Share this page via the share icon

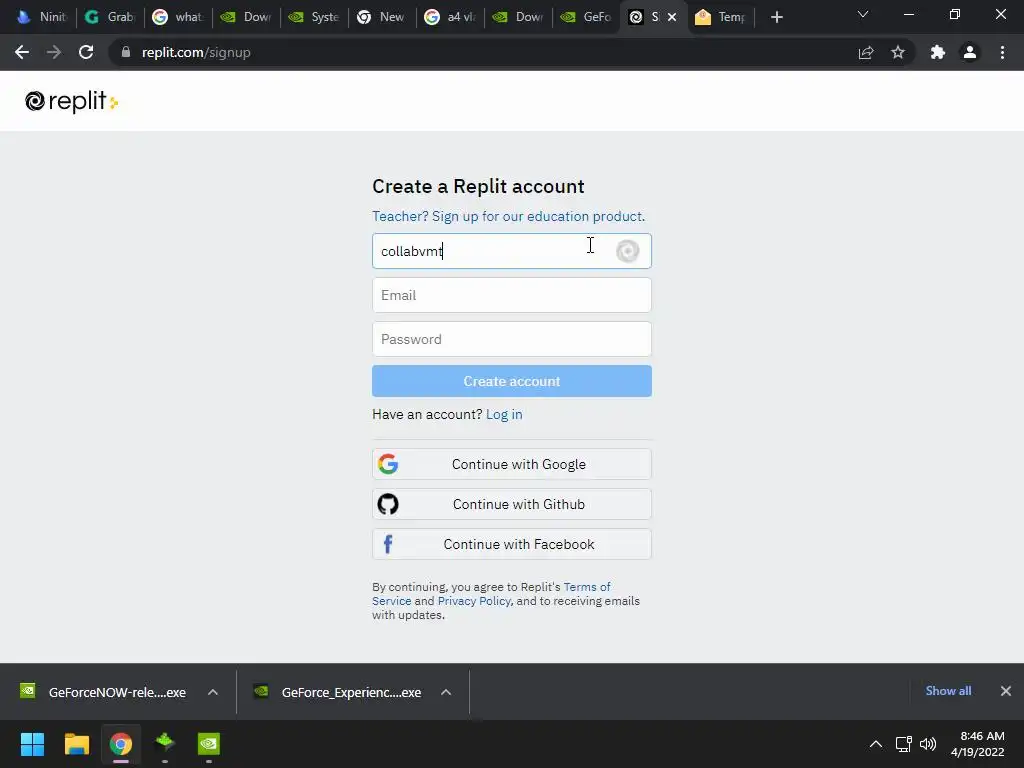point(866,52)
